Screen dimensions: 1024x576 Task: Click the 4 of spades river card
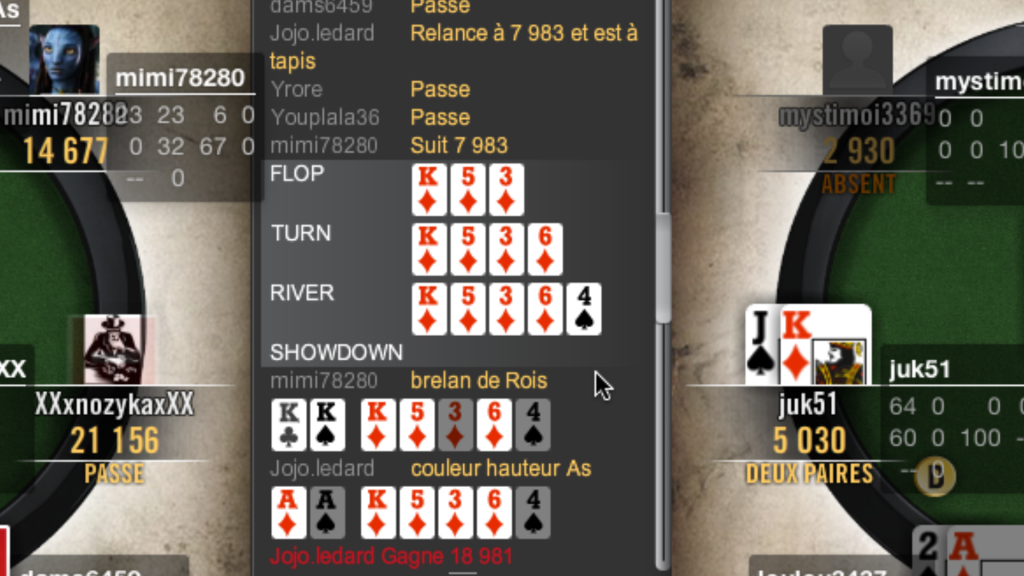point(584,309)
